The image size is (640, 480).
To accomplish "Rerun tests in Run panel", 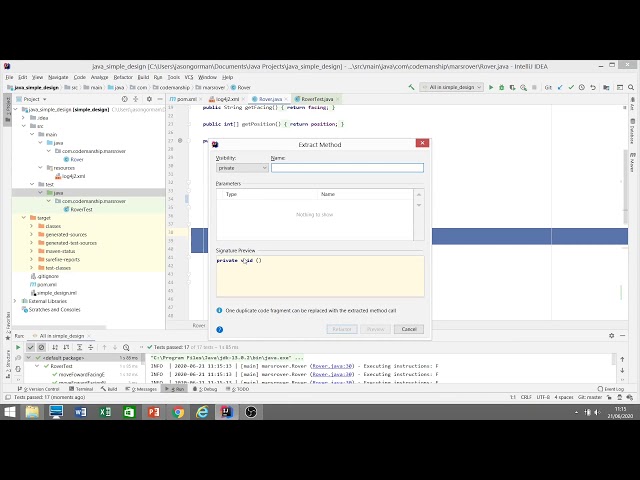I will pyautogui.click(x=18, y=347).
